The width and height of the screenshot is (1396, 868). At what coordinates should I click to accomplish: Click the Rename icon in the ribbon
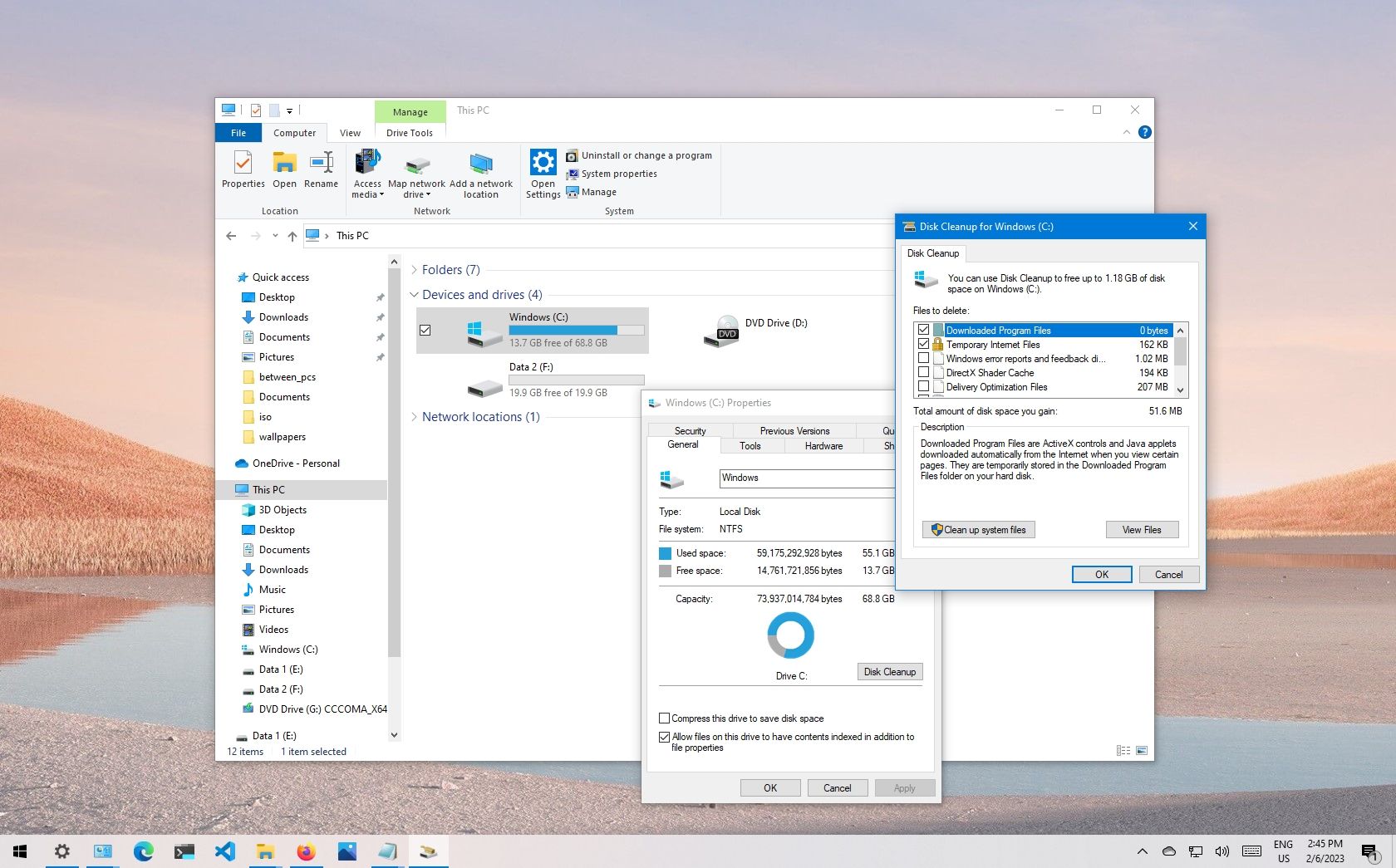click(x=321, y=170)
